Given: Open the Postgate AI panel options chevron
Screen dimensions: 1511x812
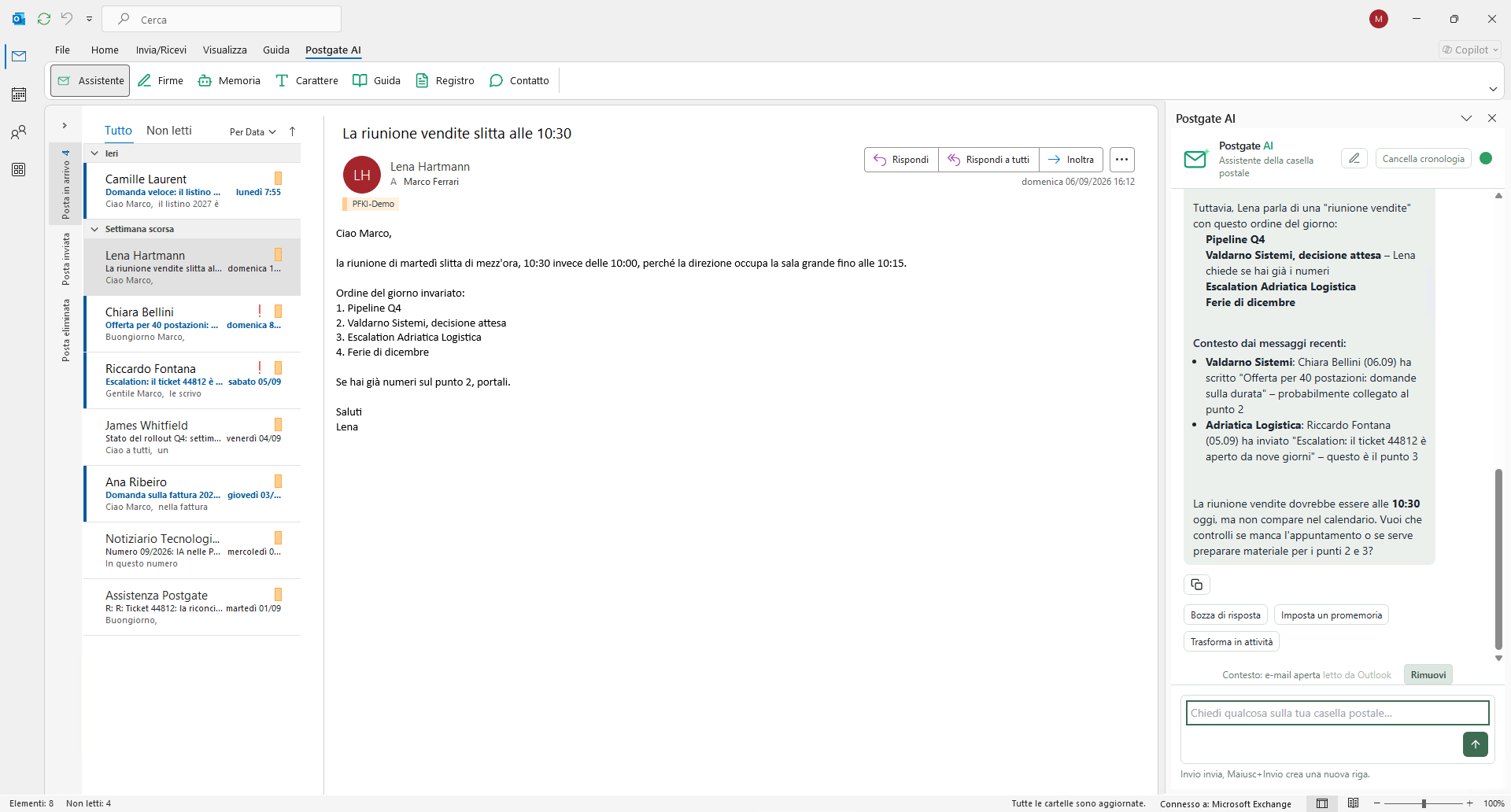Looking at the screenshot, I should [x=1466, y=118].
